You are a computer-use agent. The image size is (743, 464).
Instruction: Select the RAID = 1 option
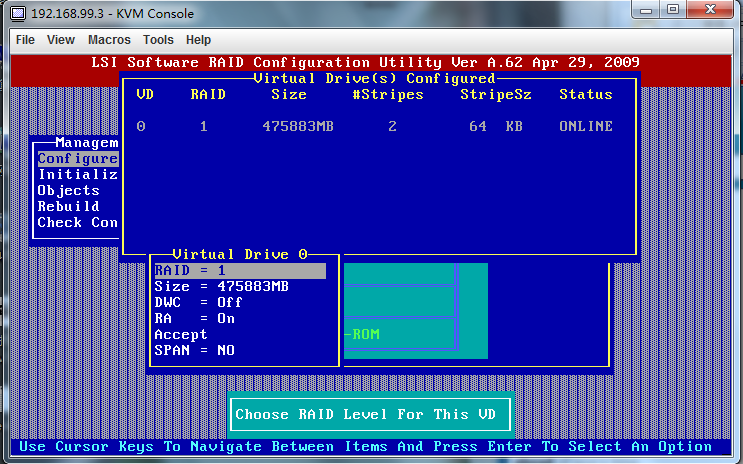coord(240,271)
